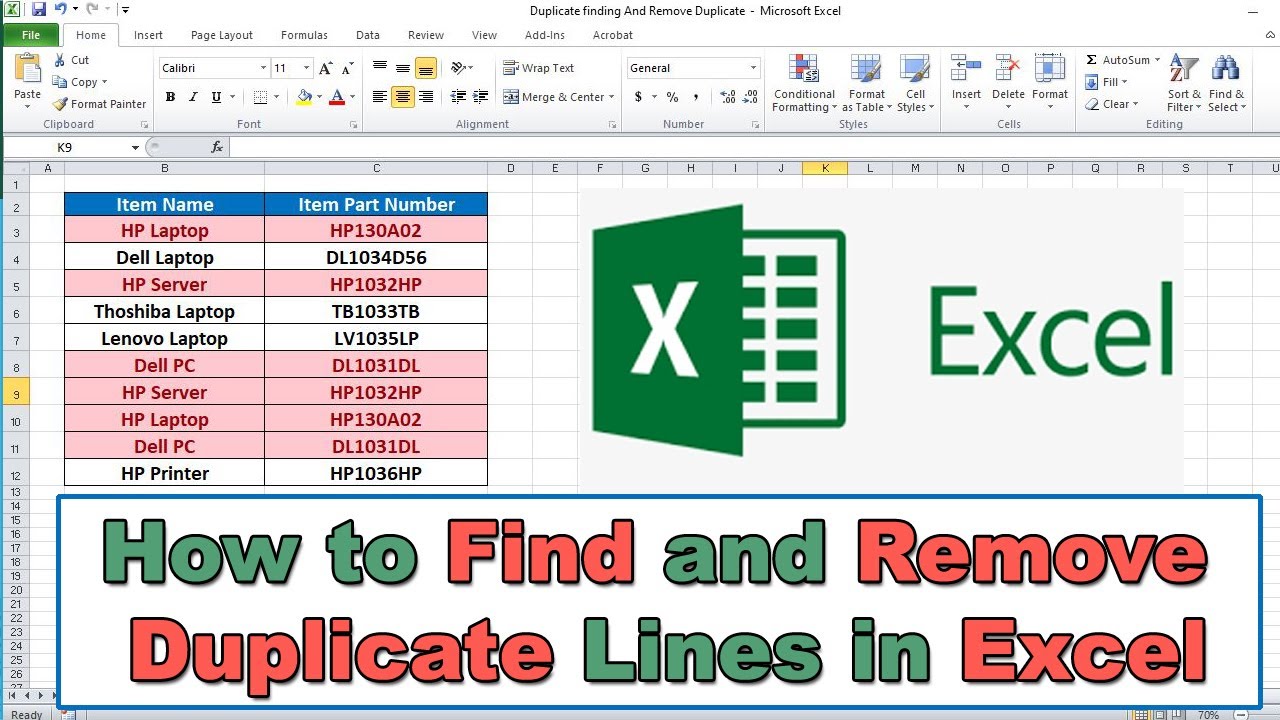Image resolution: width=1280 pixels, height=720 pixels.
Task: Open Find & Select binoculars menu
Action: 1226,83
